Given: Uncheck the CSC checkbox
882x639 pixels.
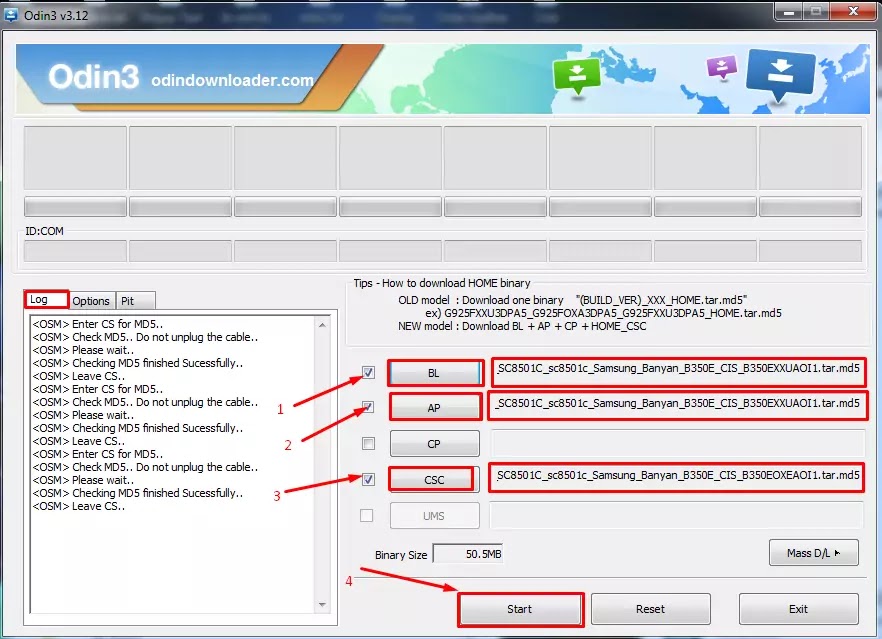Looking at the screenshot, I should [368, 479].
